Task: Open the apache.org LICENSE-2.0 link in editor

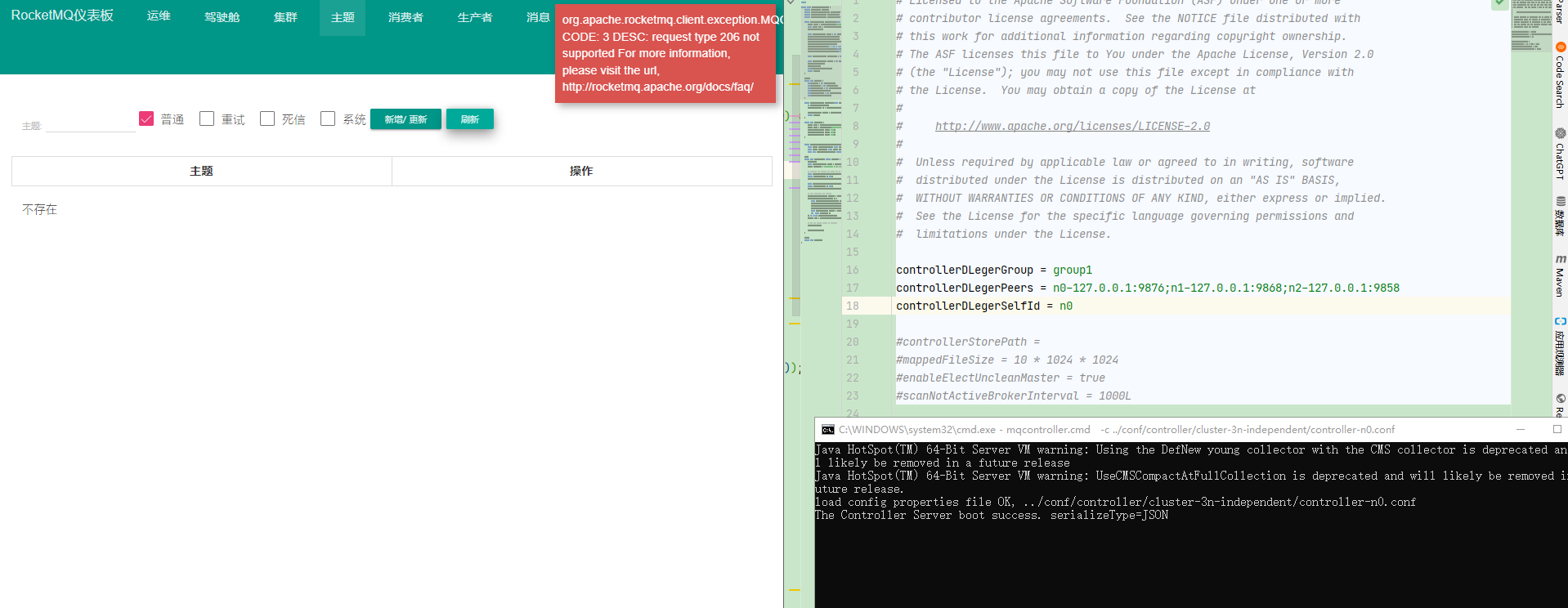Action: coord(1073,126)
